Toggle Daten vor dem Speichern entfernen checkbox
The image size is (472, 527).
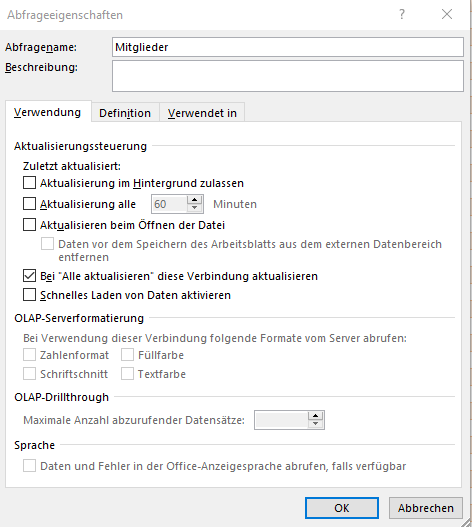[47, 244]
